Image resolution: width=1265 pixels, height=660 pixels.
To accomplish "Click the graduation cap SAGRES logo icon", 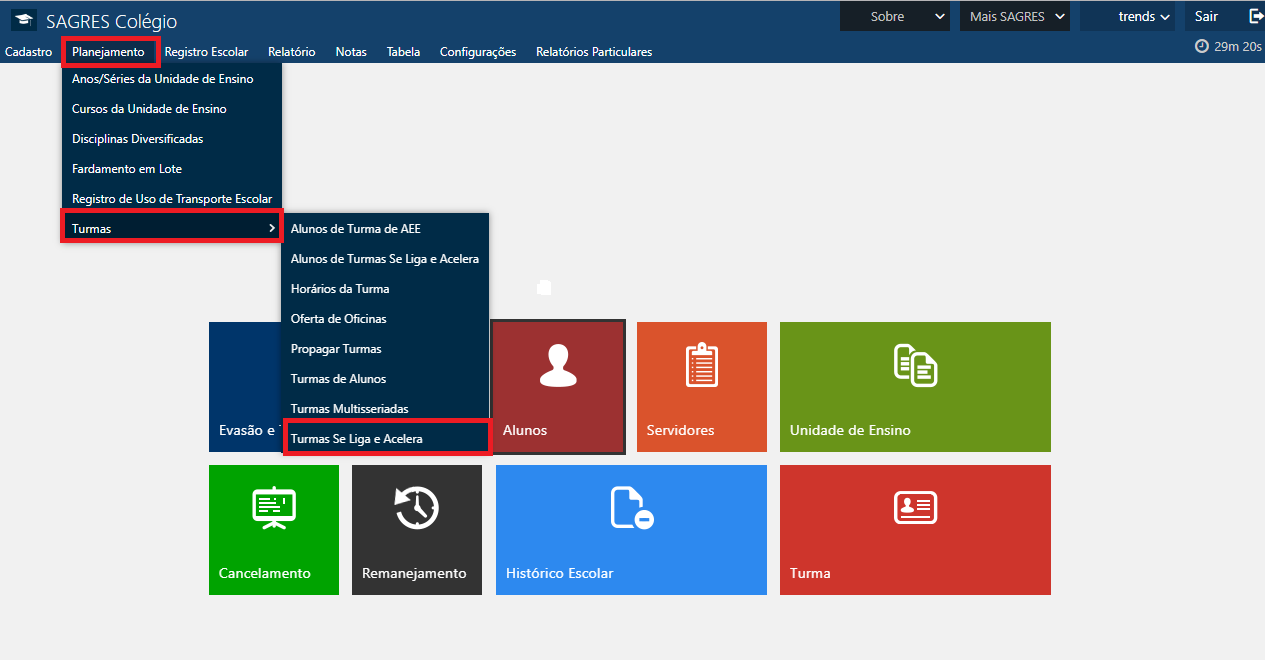I will (x=23, y=20).
